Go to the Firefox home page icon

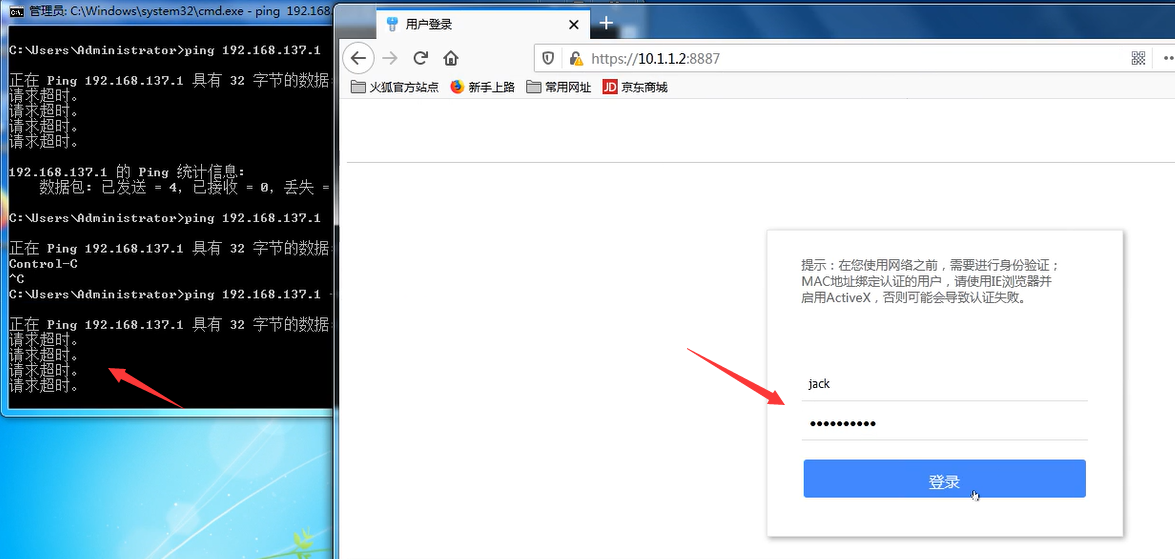[450, 58]
